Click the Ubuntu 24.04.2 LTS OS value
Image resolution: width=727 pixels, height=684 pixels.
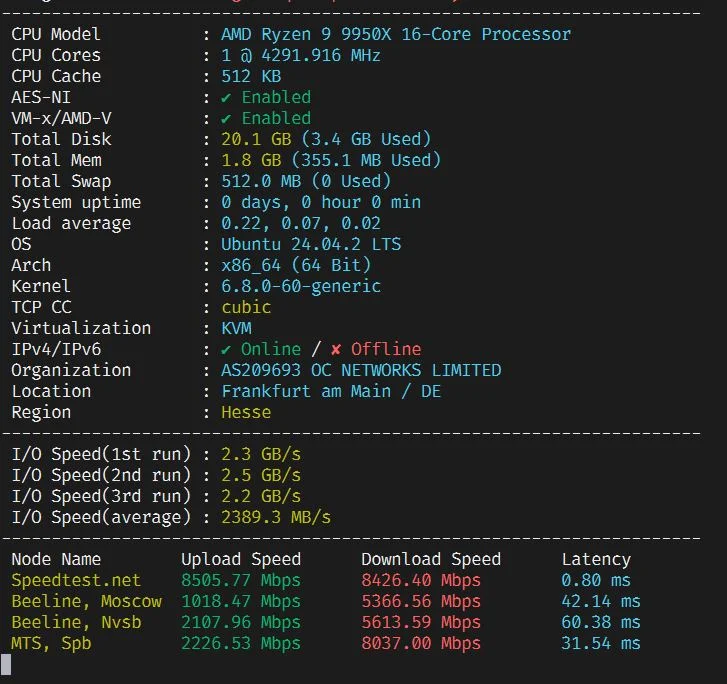(x=311, y=244)
